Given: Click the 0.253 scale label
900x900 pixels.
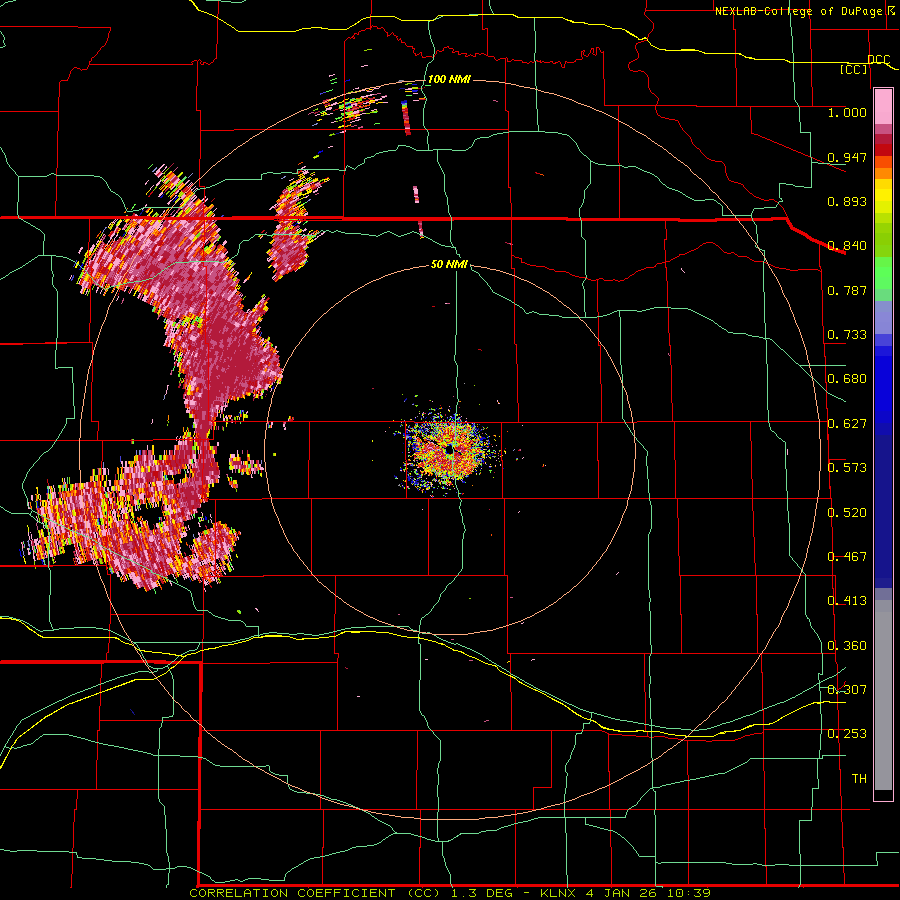Looking at the screenshot, I should click(x=847, y=734).
